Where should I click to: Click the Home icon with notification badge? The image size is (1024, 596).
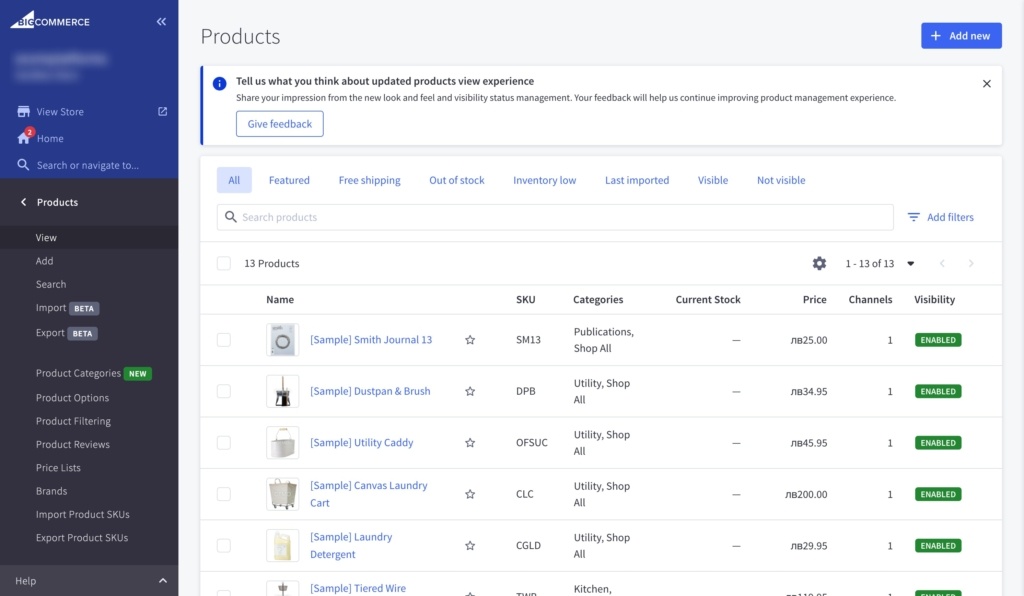coord(23,137)
